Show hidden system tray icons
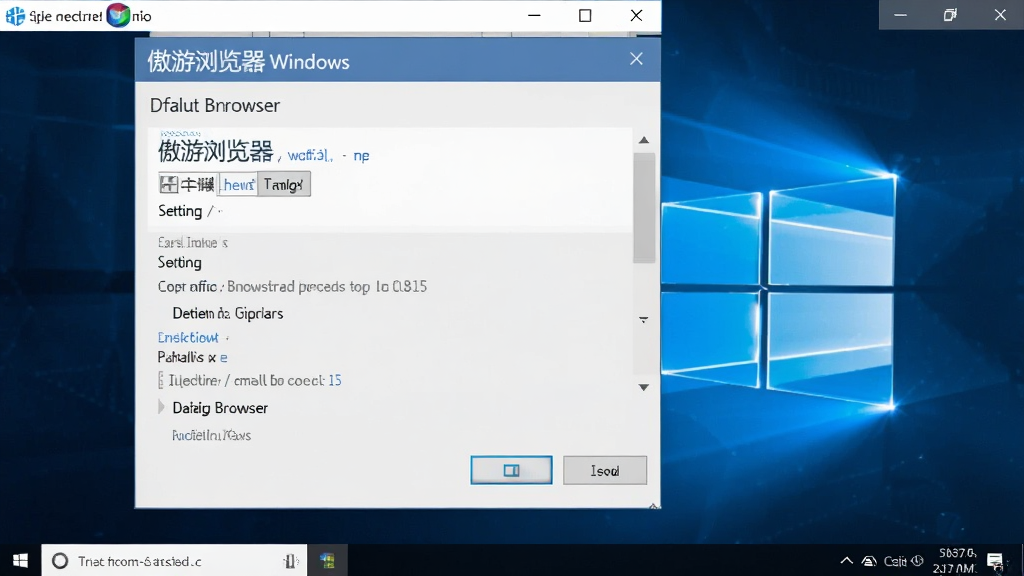The height and width of the screenshot is (576, 1024). pyautogui.click(x=846, y=560)
